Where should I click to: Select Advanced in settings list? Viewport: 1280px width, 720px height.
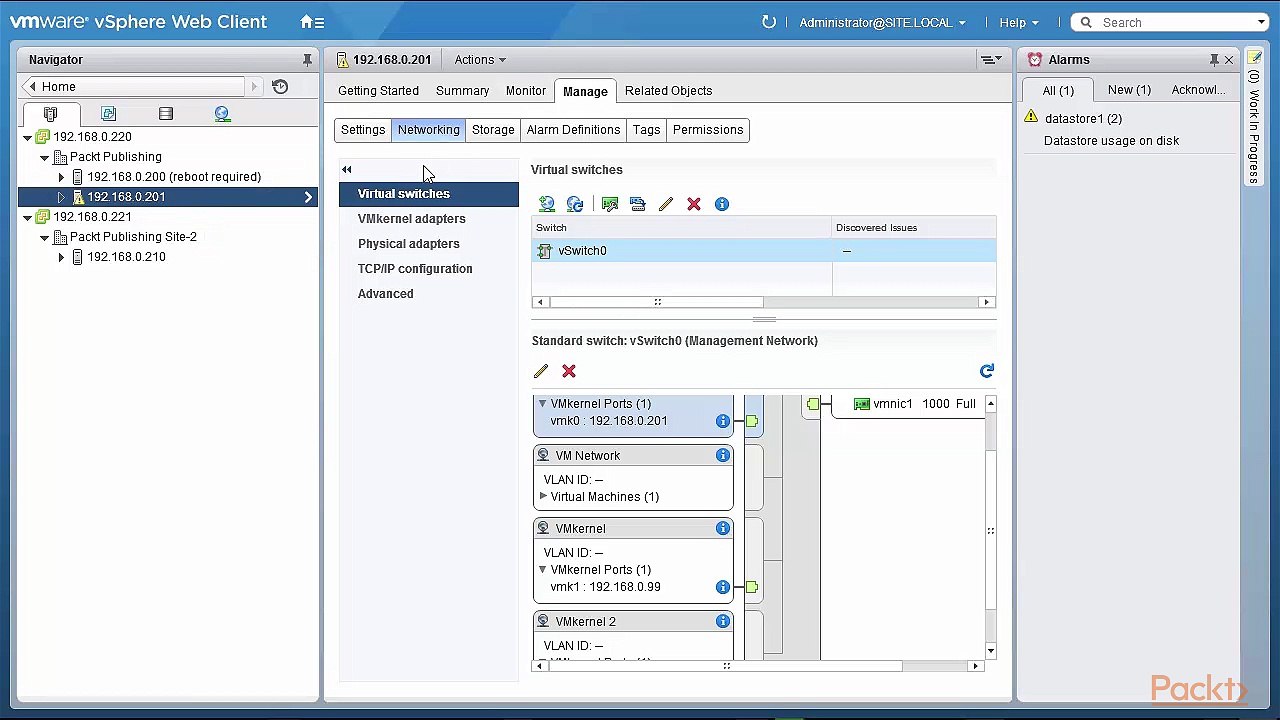pos(429,294)
